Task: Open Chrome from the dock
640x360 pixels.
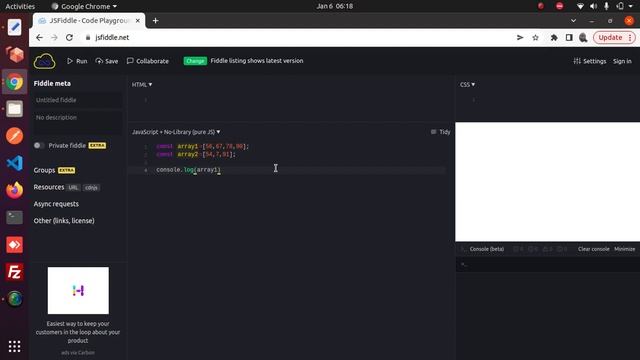Action: [x=15, y=82]
